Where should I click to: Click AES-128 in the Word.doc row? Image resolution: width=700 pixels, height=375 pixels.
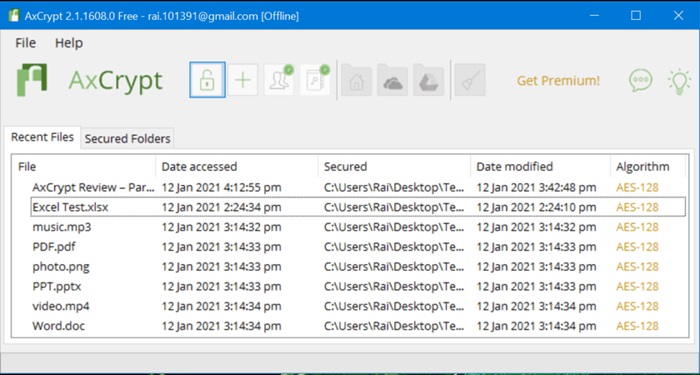point(637,326)
